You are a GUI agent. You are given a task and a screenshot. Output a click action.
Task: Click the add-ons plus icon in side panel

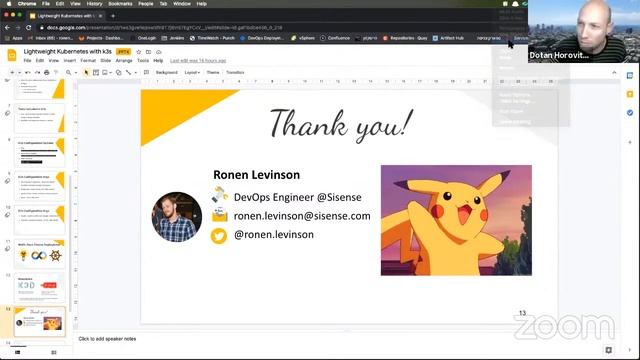tap(630, 142)
